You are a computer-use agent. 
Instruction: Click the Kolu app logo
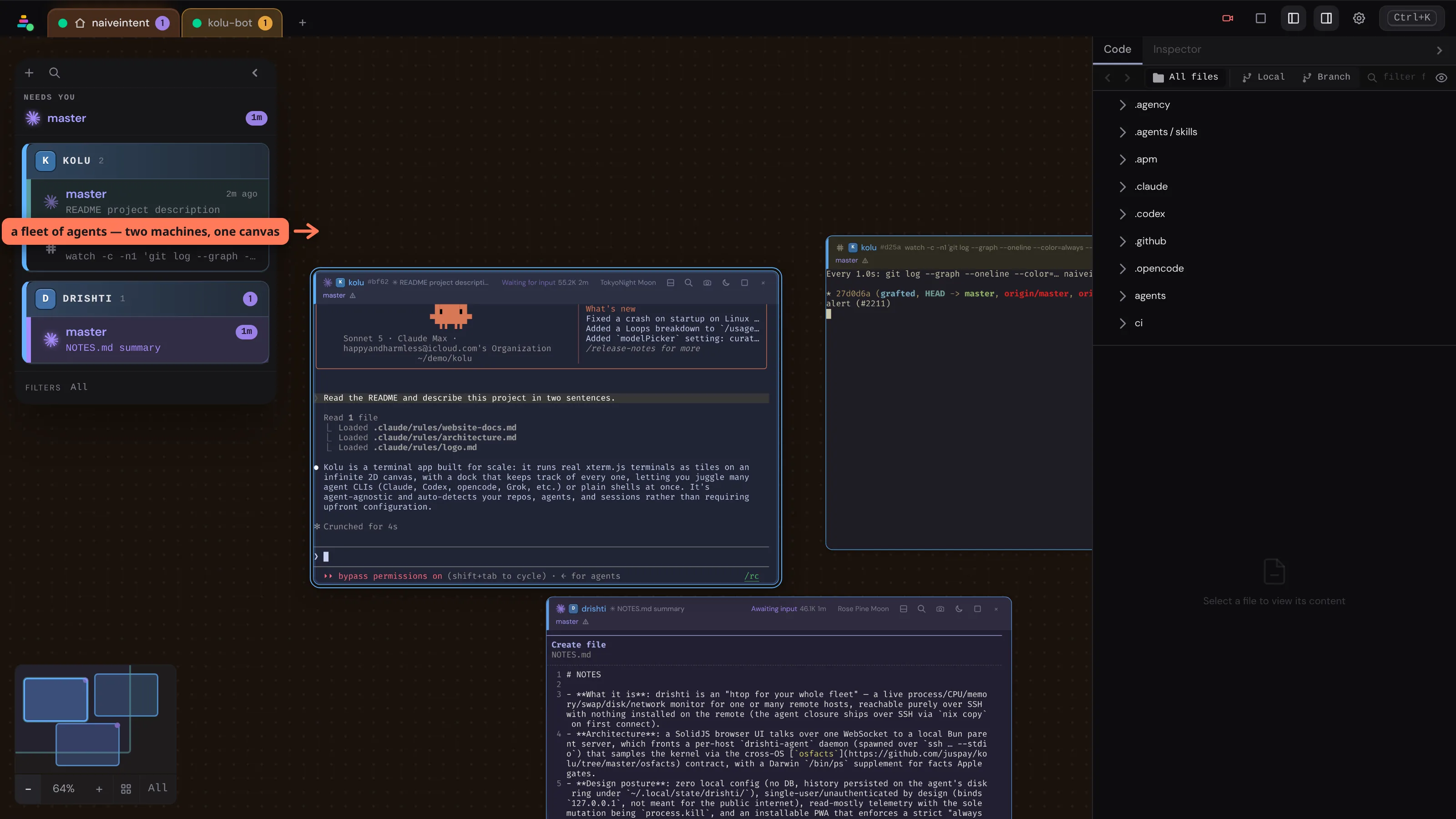[x=25, y=23]
